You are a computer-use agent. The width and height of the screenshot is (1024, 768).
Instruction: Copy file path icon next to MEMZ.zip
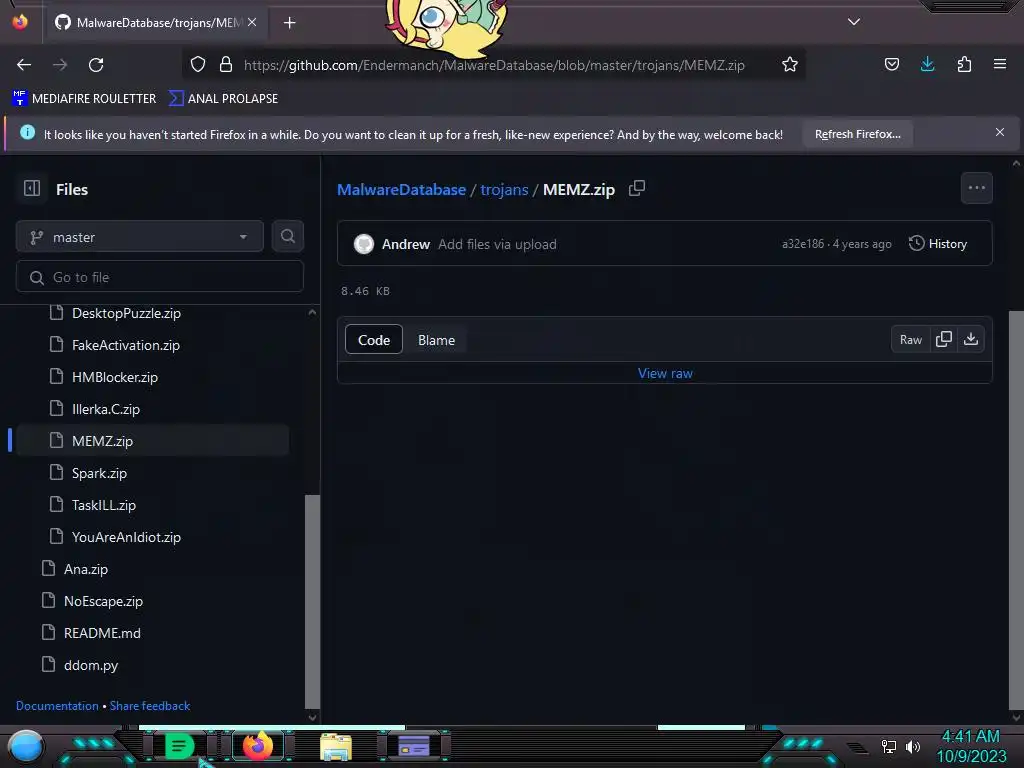(x=637, y=188)
